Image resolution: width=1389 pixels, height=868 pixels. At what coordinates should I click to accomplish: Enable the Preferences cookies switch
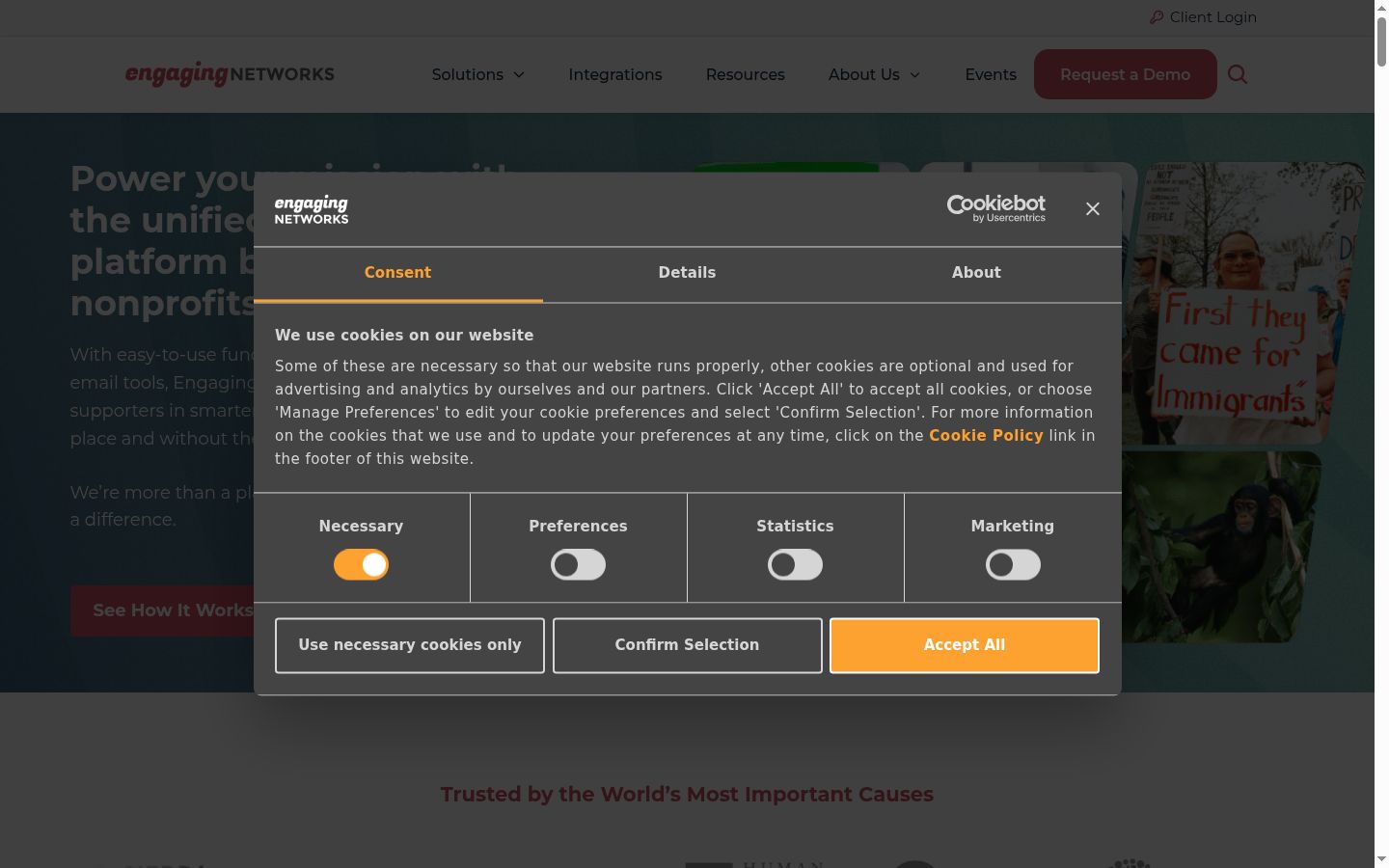click(x=578, y=565)
